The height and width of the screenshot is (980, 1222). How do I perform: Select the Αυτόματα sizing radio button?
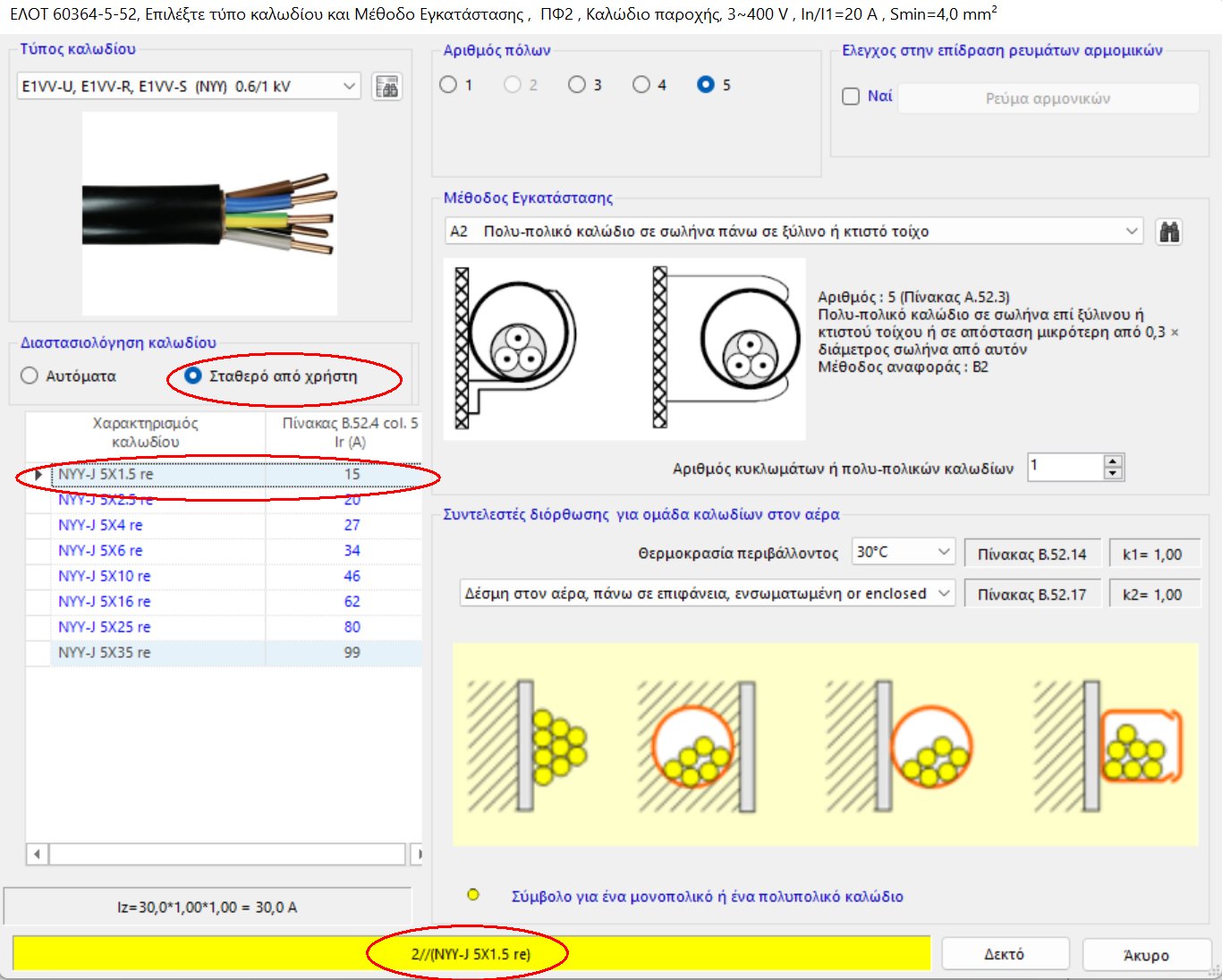29,376
